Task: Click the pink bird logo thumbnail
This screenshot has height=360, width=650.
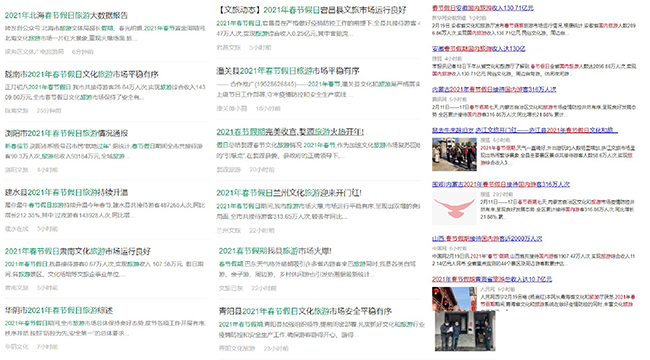Action: pyautogui.click(x=454, y=208)
